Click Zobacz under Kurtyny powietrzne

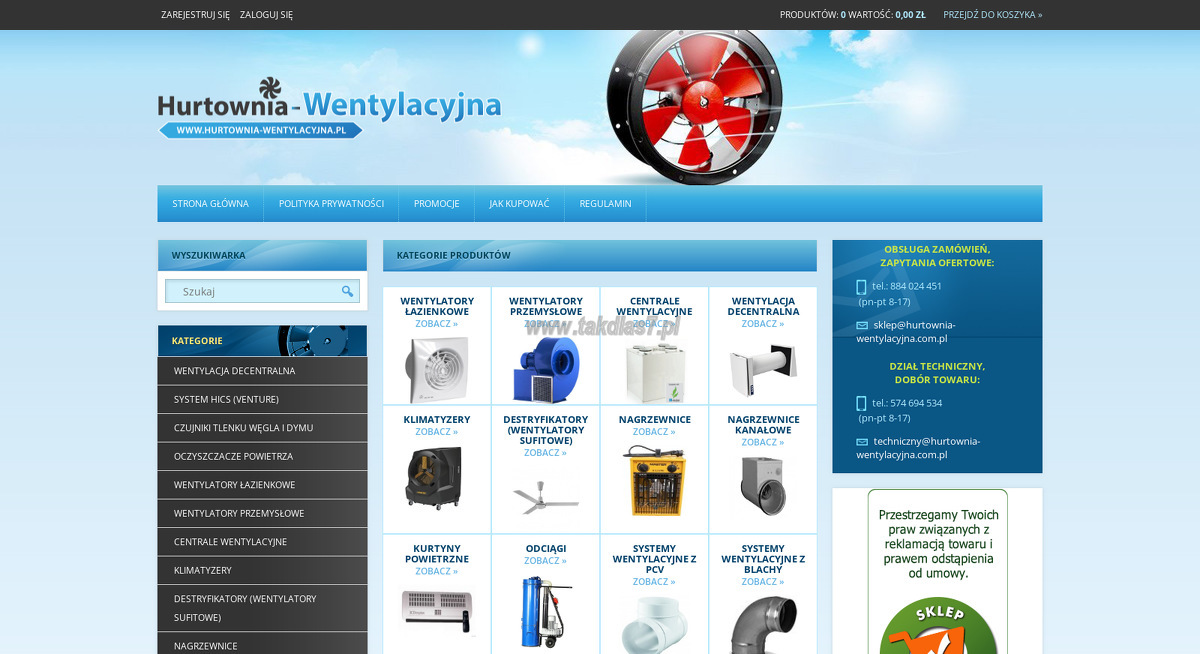point(437,571)
